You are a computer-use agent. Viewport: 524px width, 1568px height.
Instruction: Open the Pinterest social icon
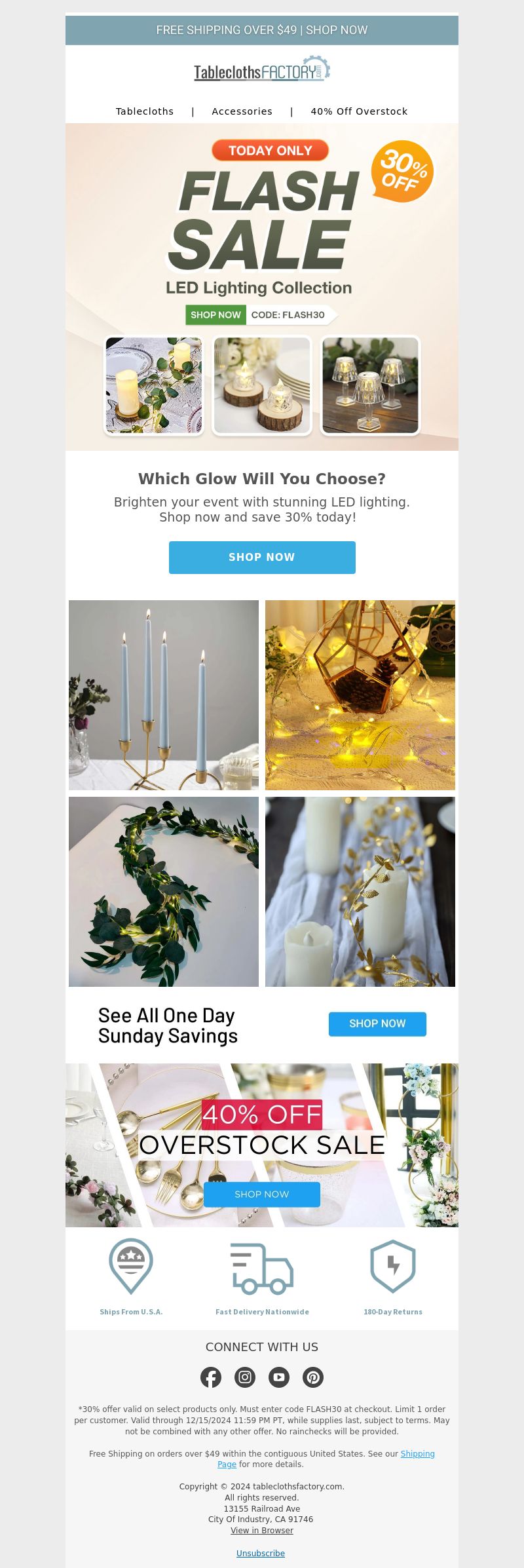click(x=313, y=1377)
